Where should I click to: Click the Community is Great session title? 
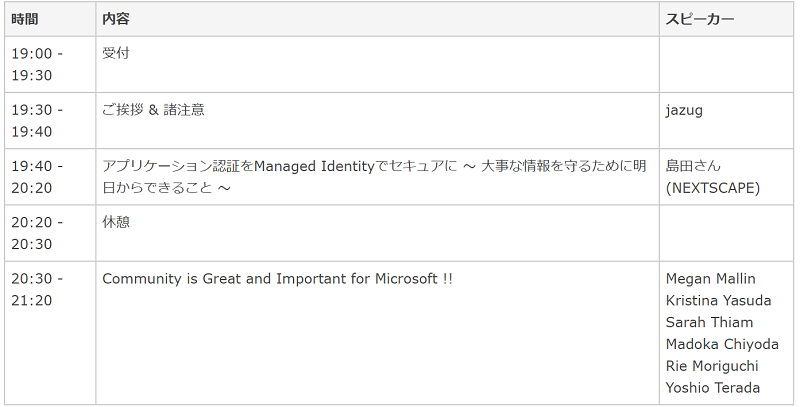click(x=277, y=278)
